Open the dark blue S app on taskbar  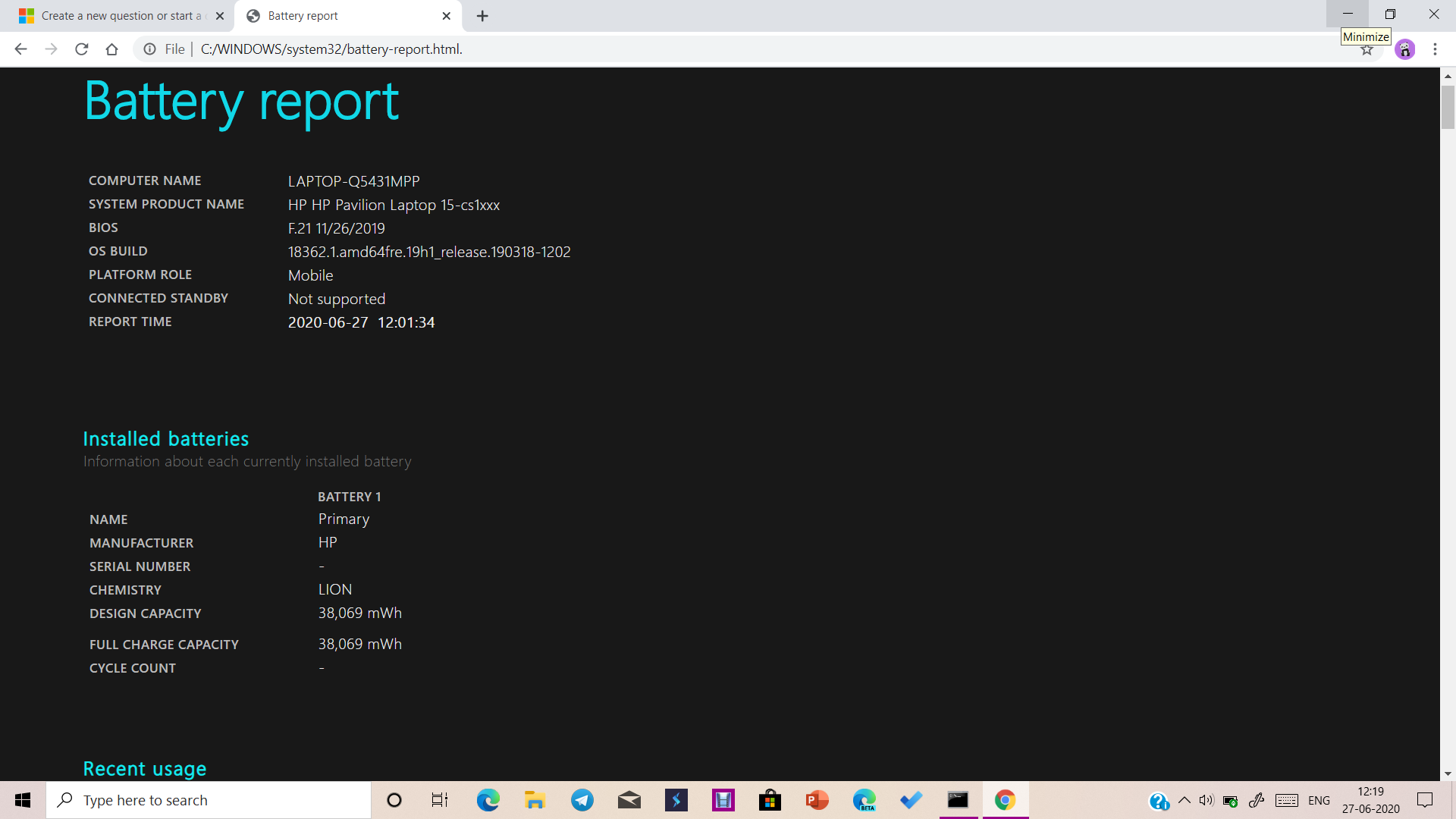(676, 800)
